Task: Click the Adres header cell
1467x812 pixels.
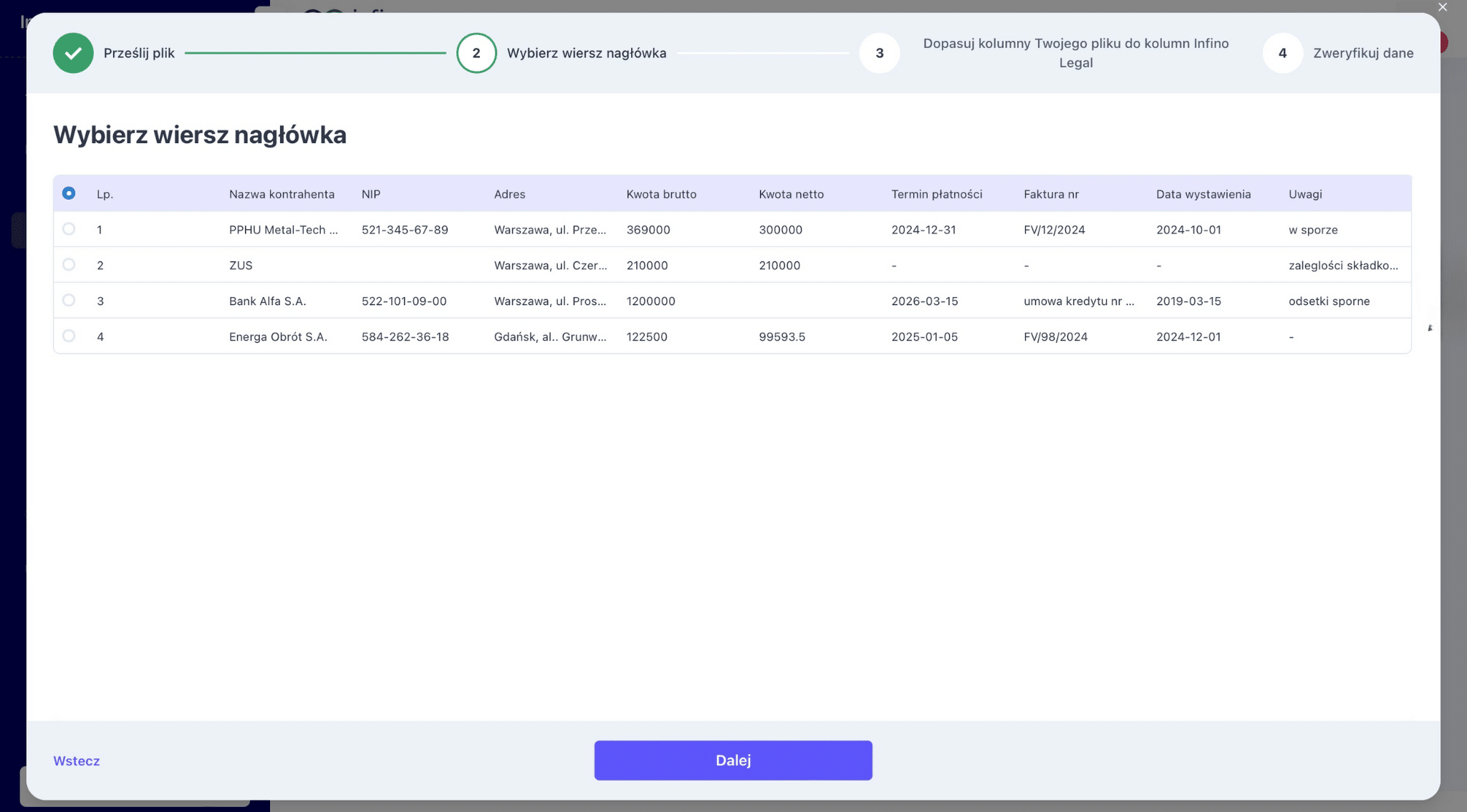Action: [509, 194]
